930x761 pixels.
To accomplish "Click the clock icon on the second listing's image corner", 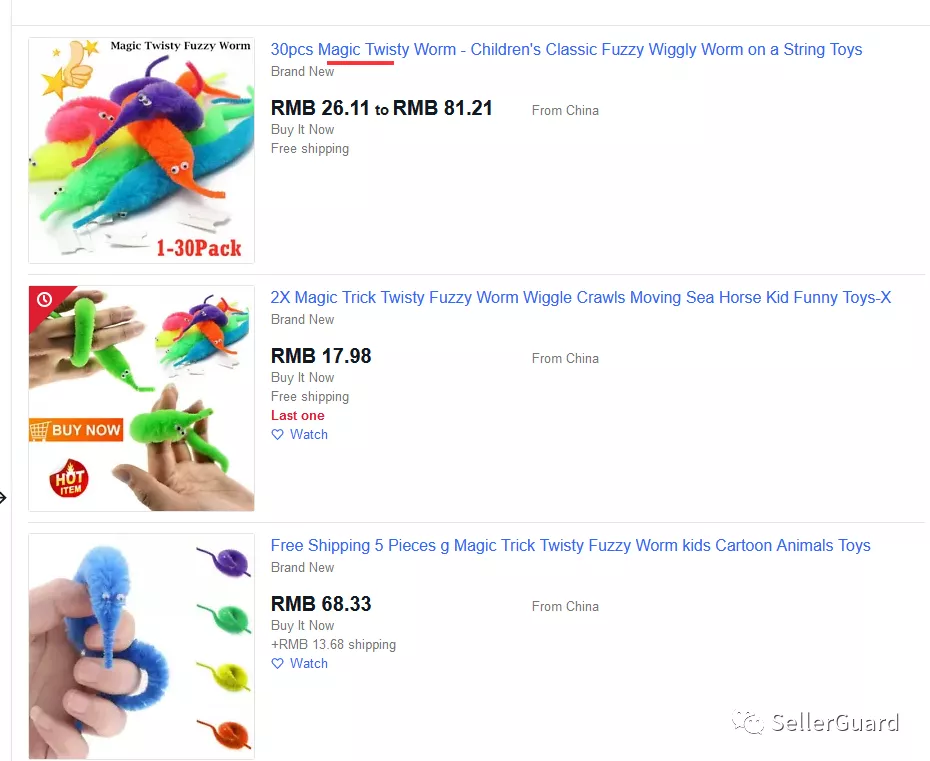I will pos(43,299).
